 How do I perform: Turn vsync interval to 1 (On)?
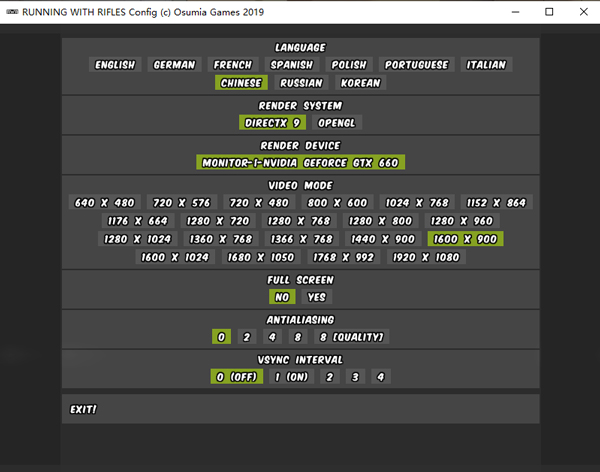click(291, 377)
